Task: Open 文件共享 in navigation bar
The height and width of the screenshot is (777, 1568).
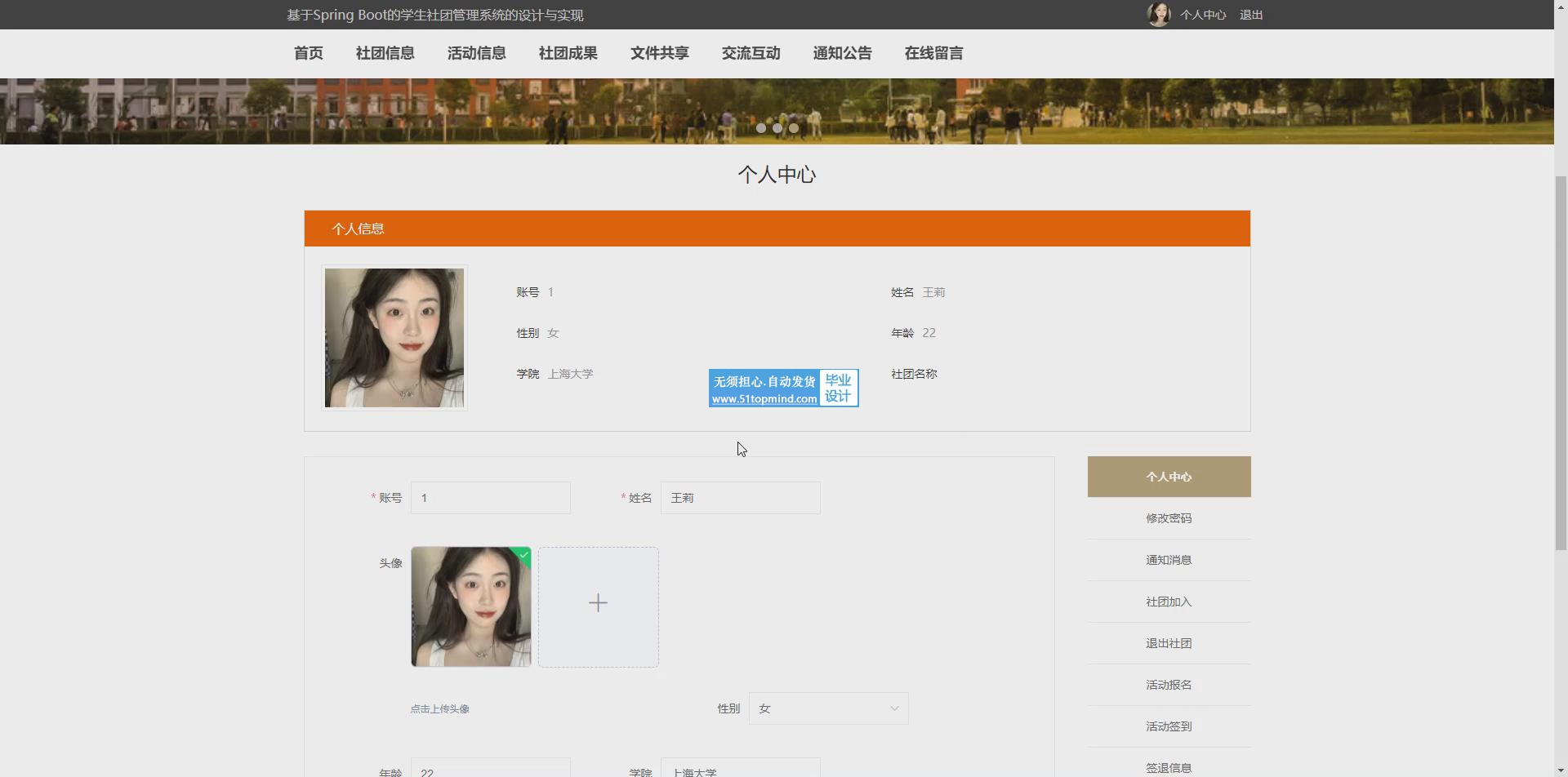Action: (x=659, y=54)
